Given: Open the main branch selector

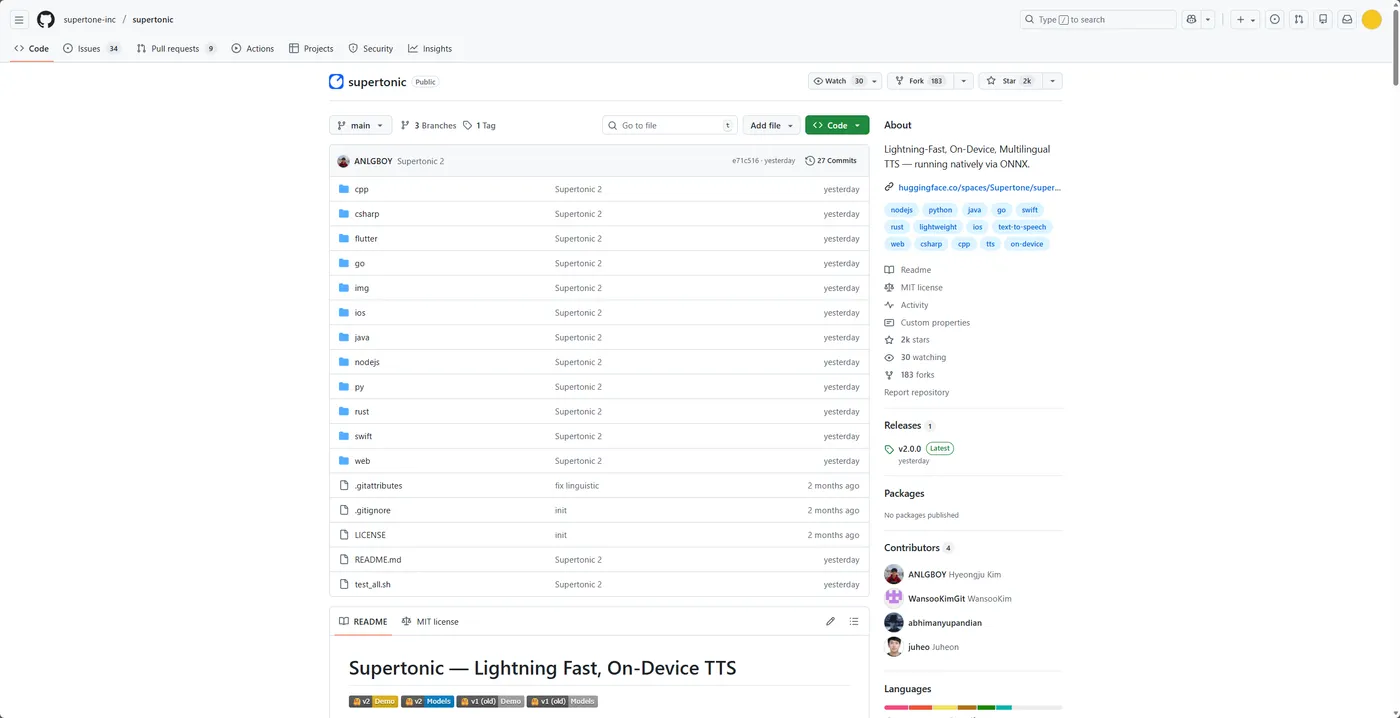Looking at the screenshot, I should click(360, 125).
